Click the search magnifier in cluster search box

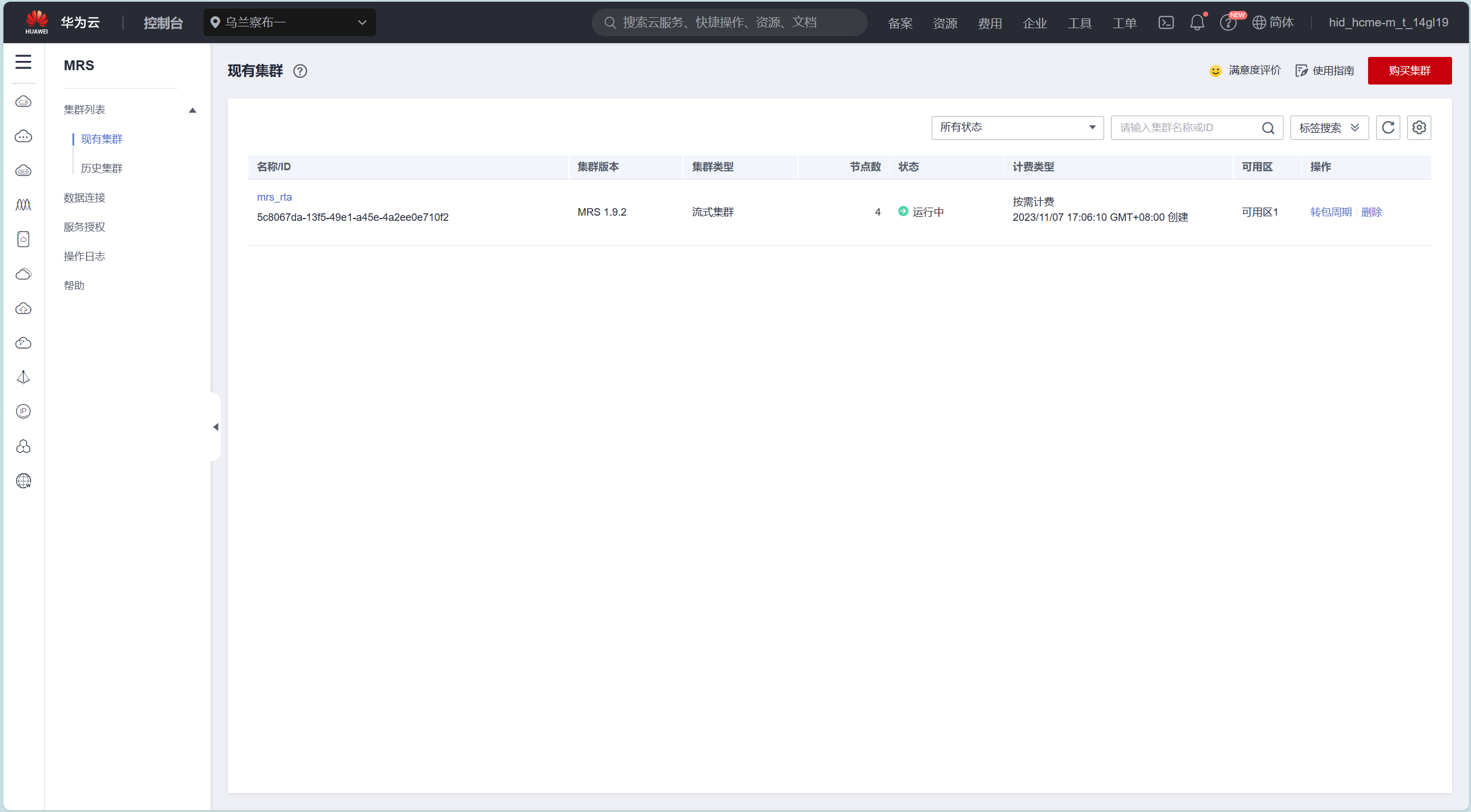[x=1268, y=128]
